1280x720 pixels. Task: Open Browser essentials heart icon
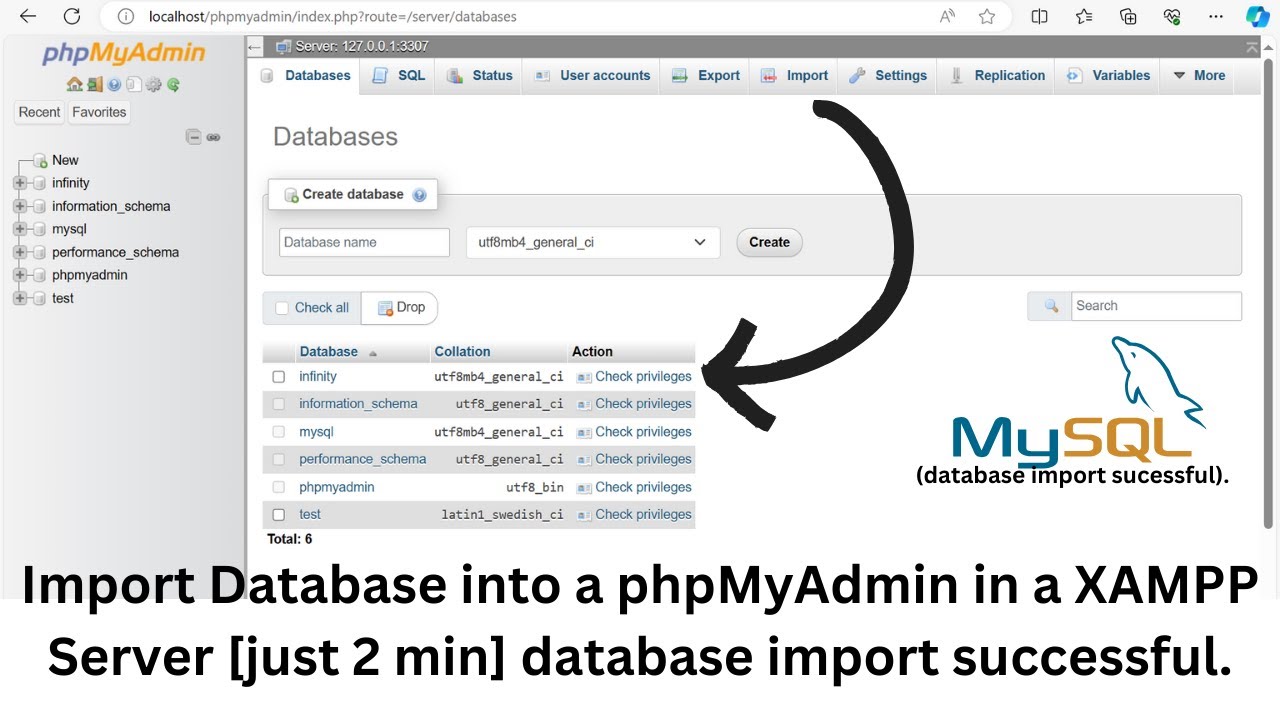1172,16
